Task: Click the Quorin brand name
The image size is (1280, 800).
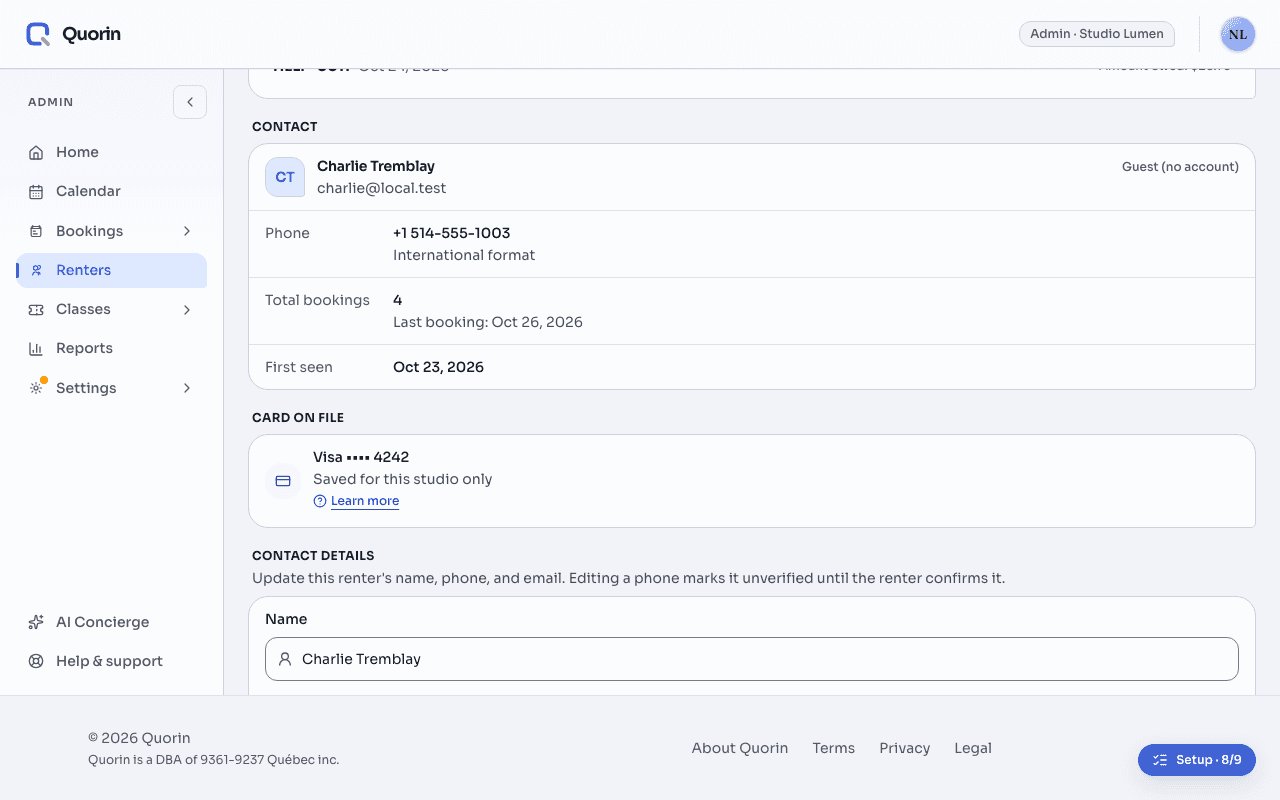Action: point(91,34)
